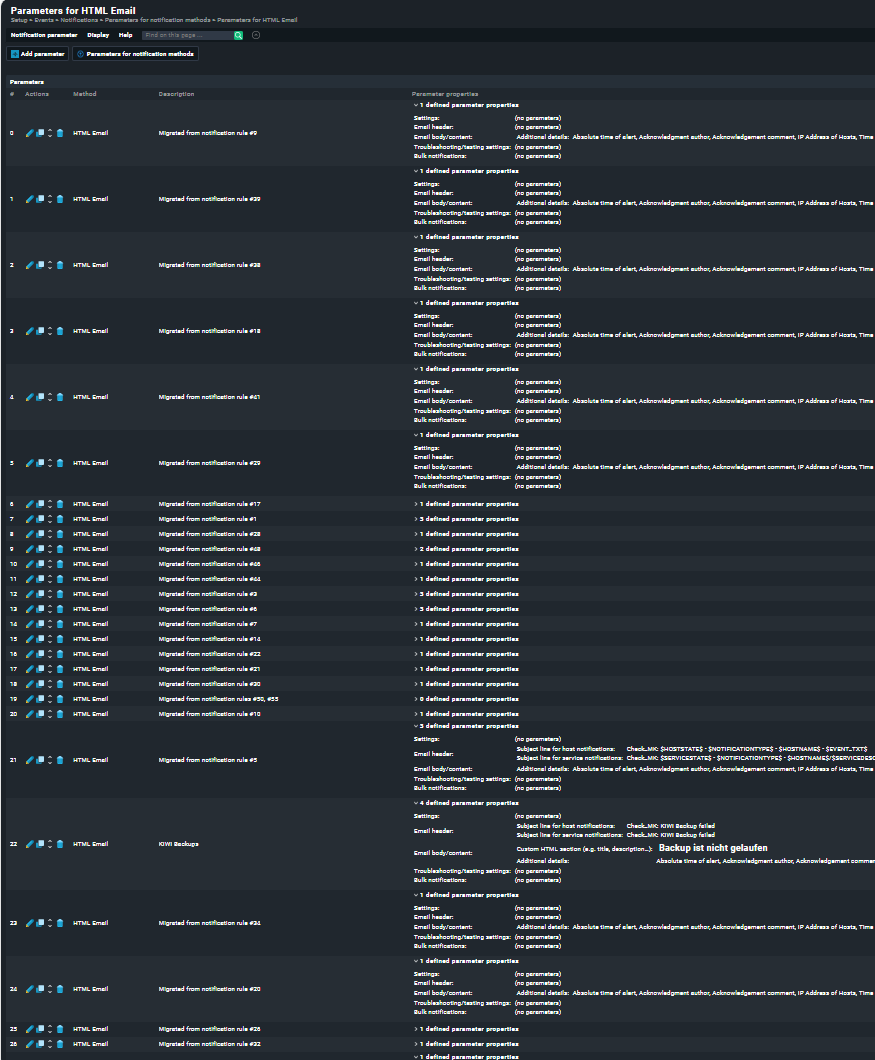Clone parameter row 7 using the copy icon
Image resolution: width=875 pixels, height=1060 pixels.
pyautogui.click(x=40, y=519)
